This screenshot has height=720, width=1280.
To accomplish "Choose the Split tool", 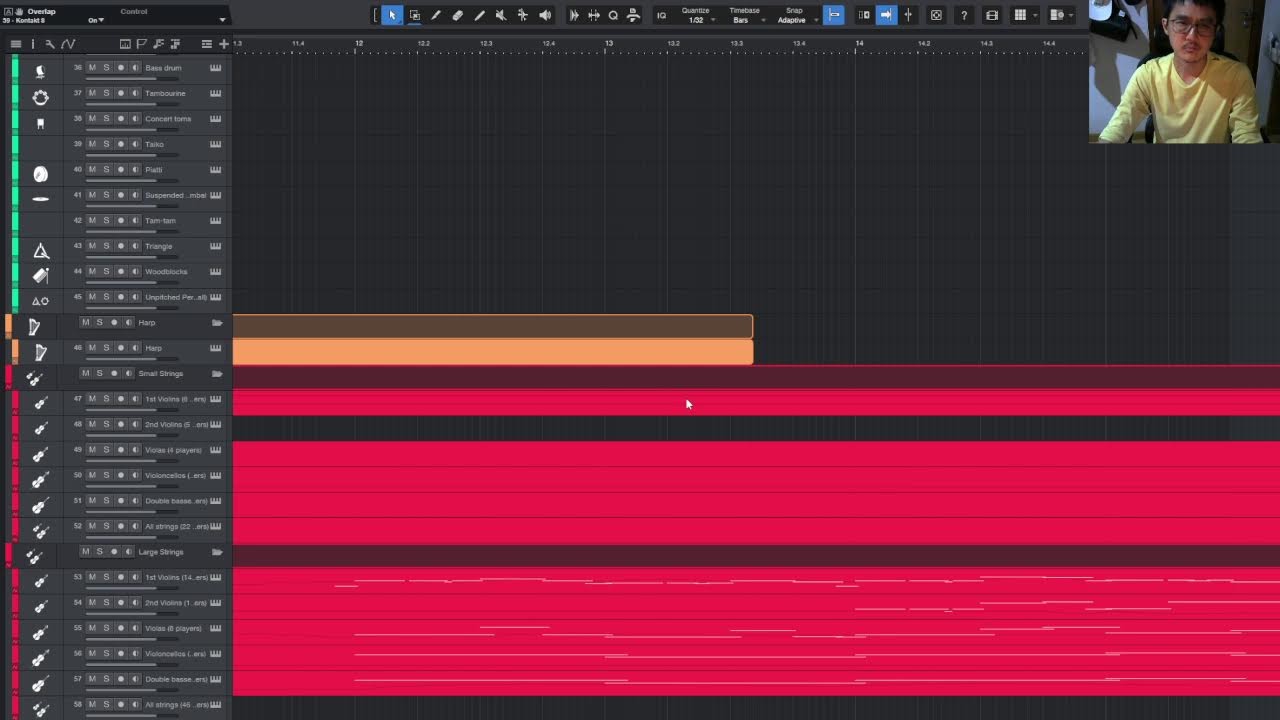I will (x=436, y=15).
